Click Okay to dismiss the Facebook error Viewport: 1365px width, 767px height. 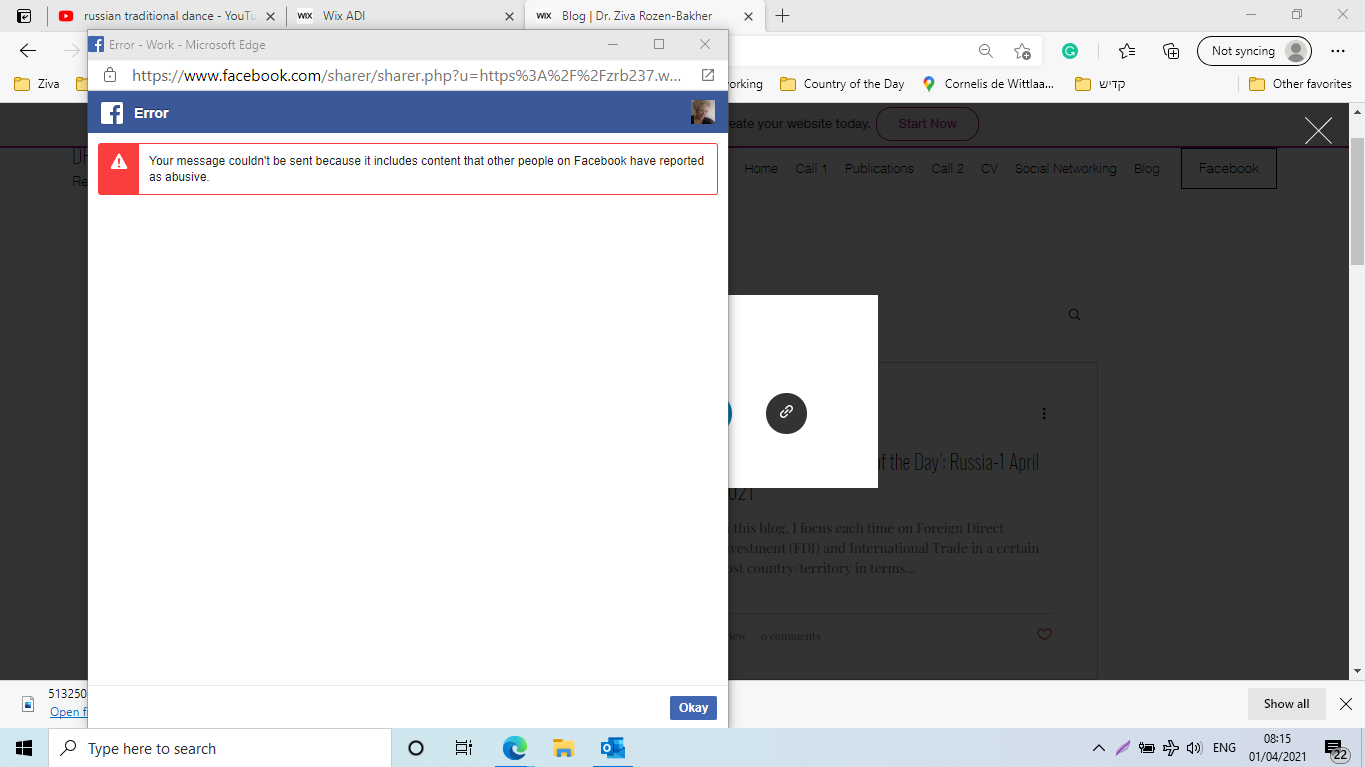(x=693, y=707)
